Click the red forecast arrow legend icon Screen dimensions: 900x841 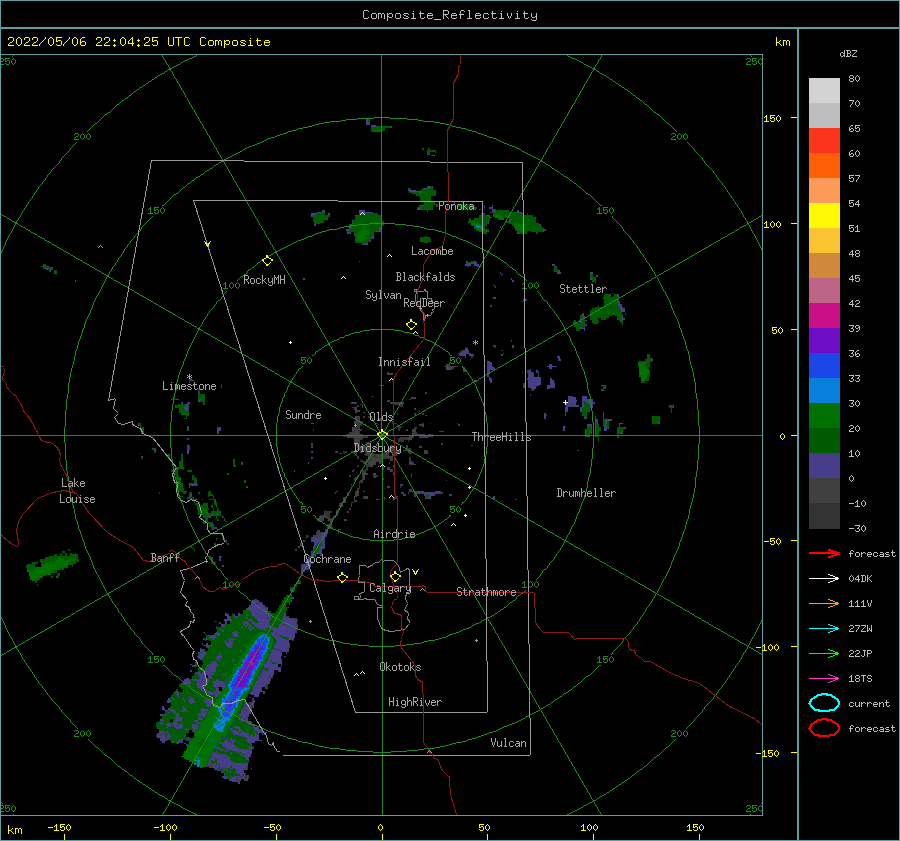[824, 553]
